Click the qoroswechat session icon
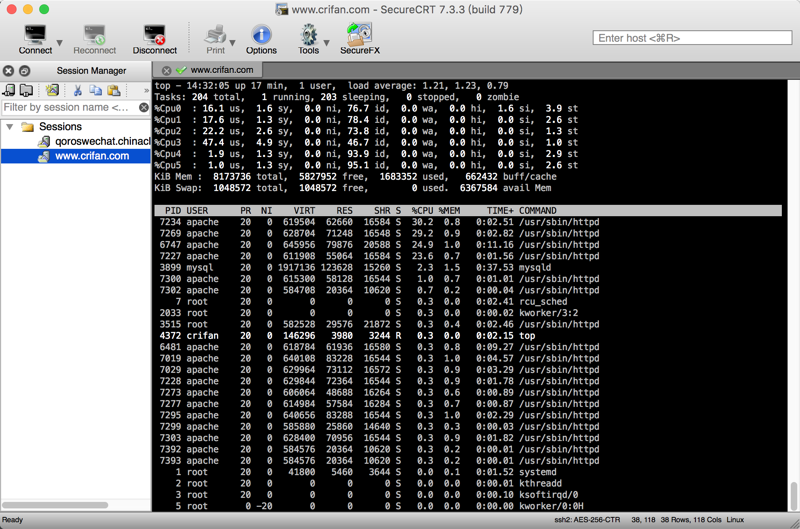Screen dimensions: 800x529 tap(44, 141)
